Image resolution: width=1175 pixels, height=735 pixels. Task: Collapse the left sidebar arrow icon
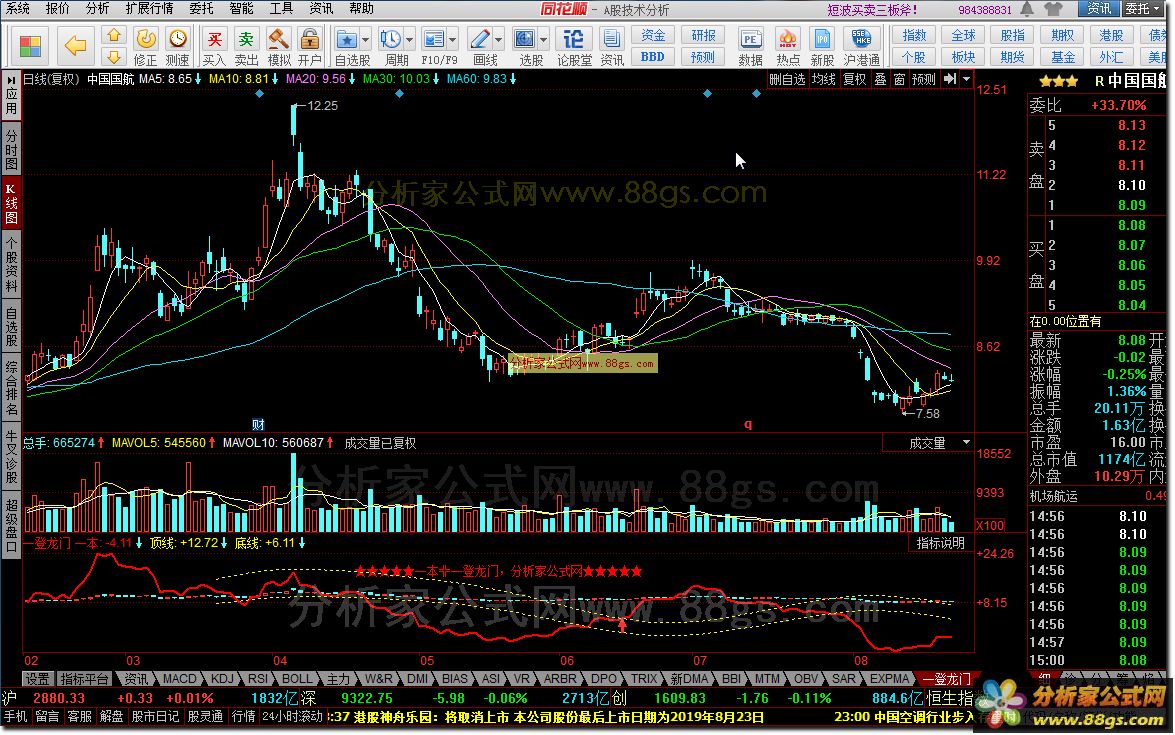11,79
